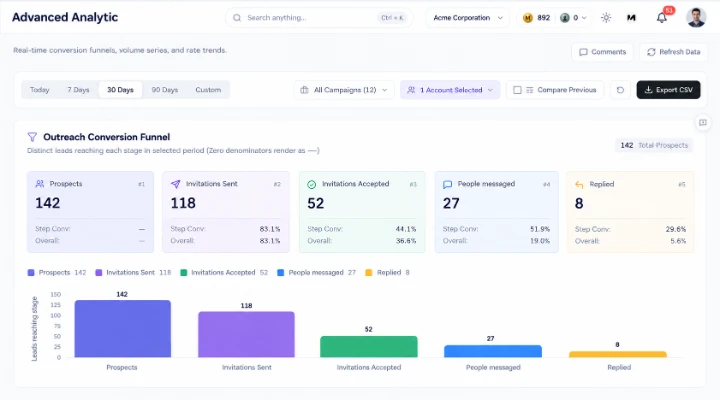Image resolution: width=720 pixels, height=400 pixels.
Task: Click the Refresh Data button
Action: 674,52
